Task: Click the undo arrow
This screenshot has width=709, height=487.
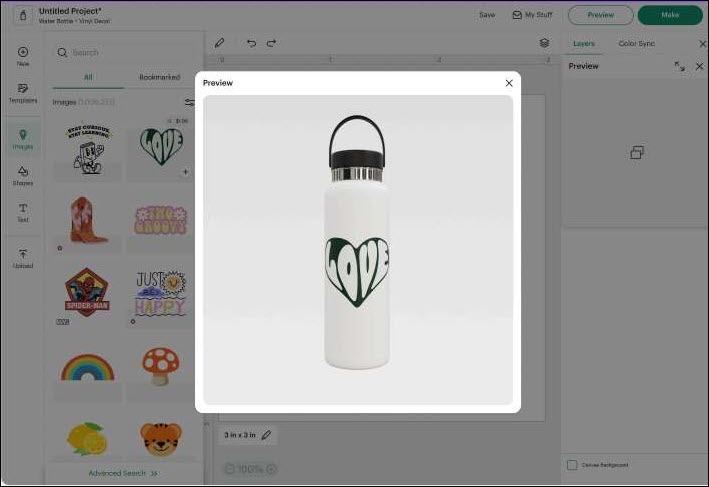Action: coord(251,43)
